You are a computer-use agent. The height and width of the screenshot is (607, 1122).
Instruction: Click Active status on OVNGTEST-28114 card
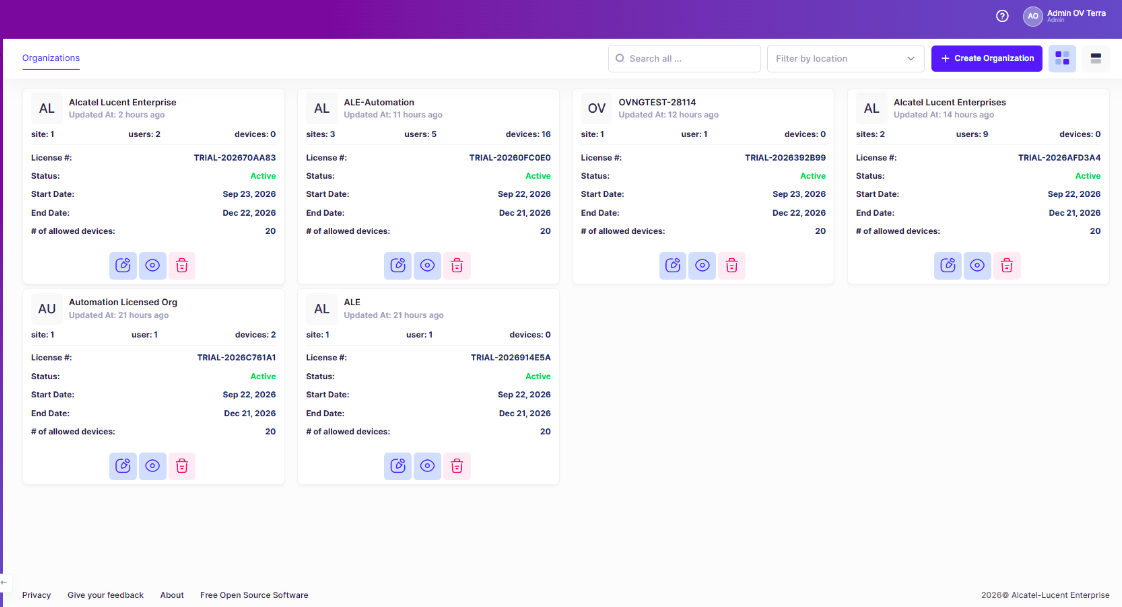tap(813, 176)
